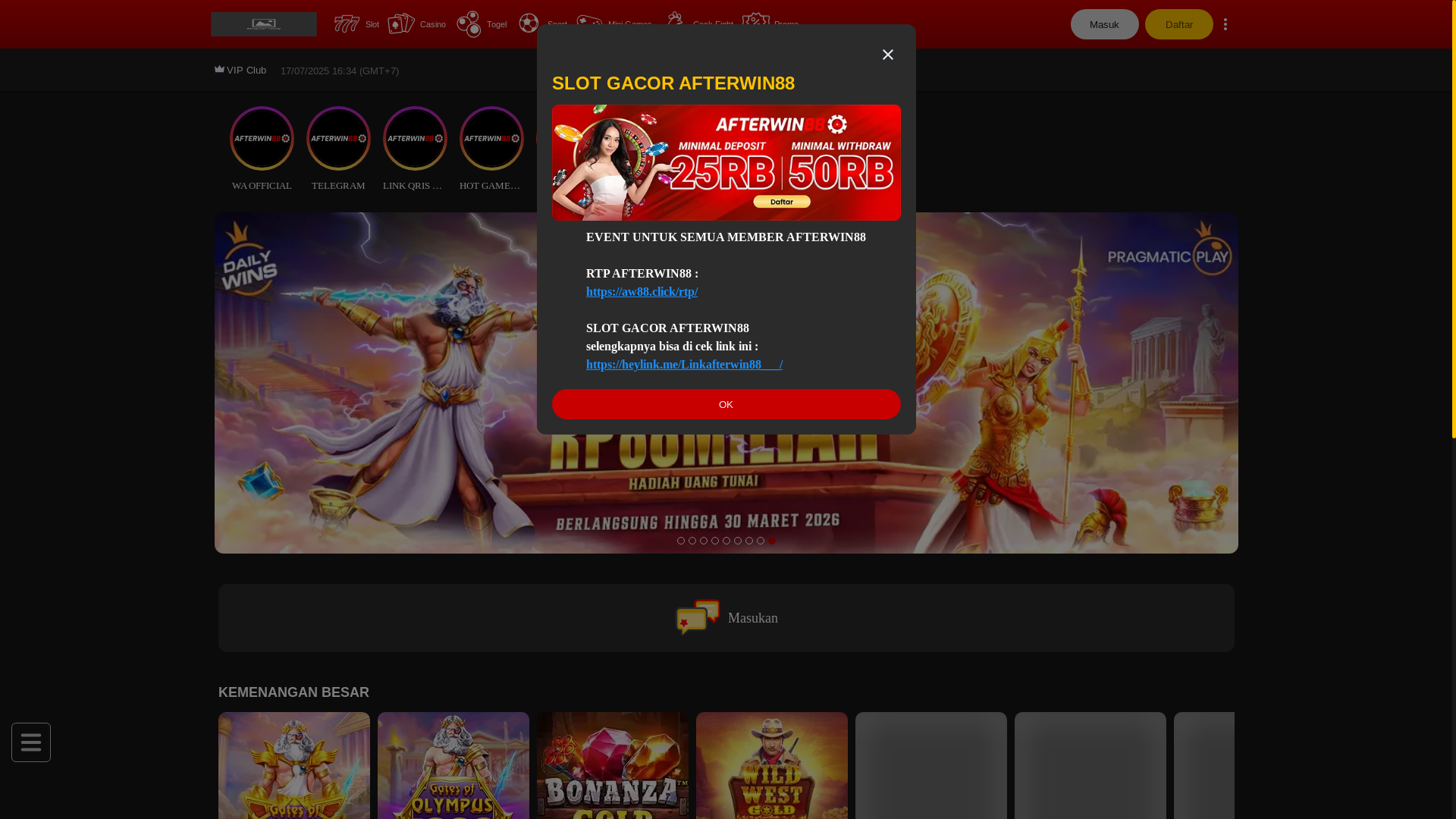Select the third carousel dot
The image size is (1456, 819).
703,541
